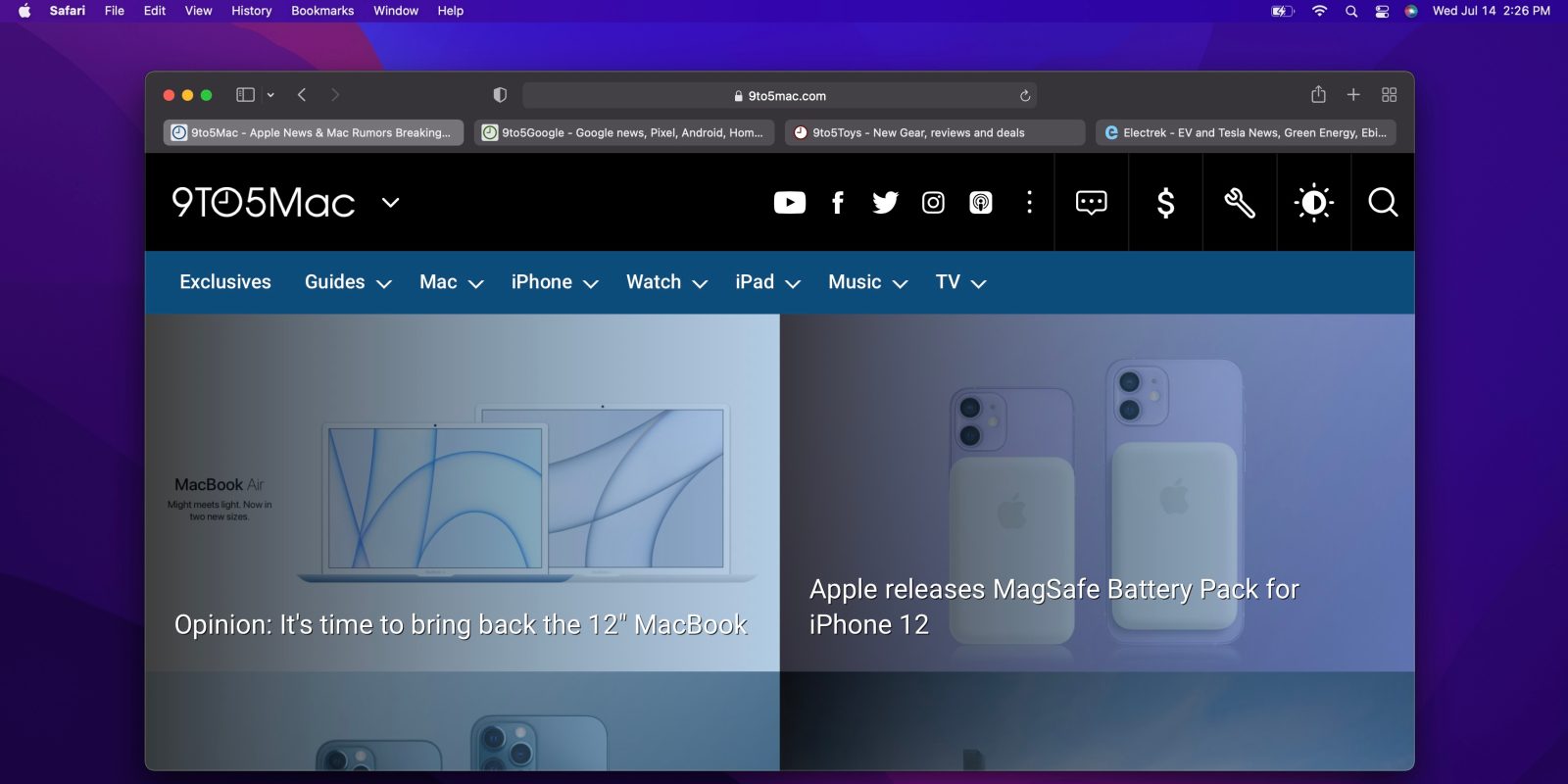
Task: Open the Instagram icon in header
Action: (933, 203)
